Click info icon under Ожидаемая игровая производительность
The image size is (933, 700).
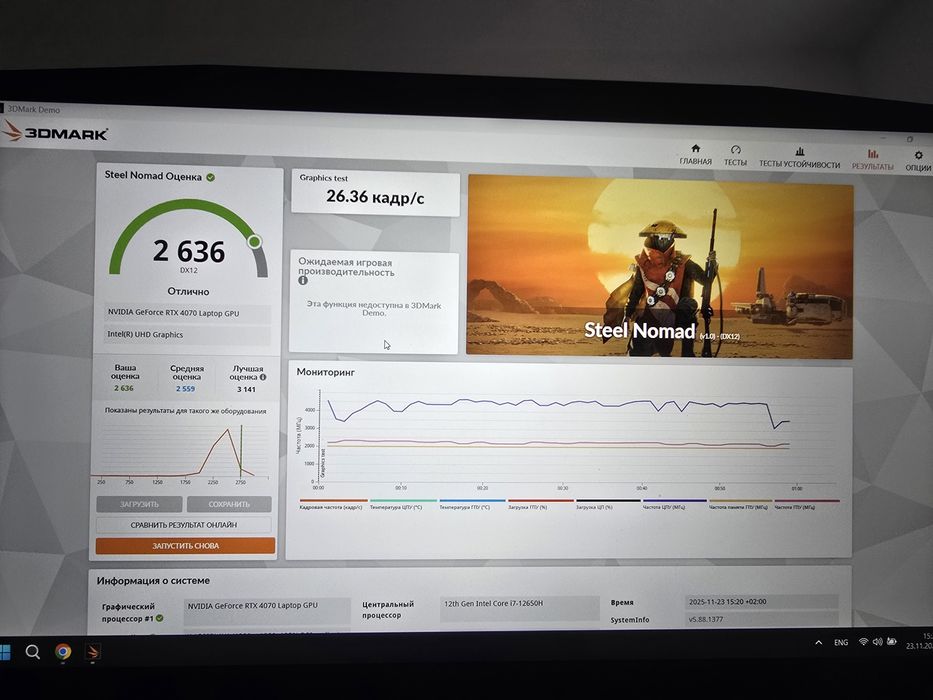(x=303, y=280)
